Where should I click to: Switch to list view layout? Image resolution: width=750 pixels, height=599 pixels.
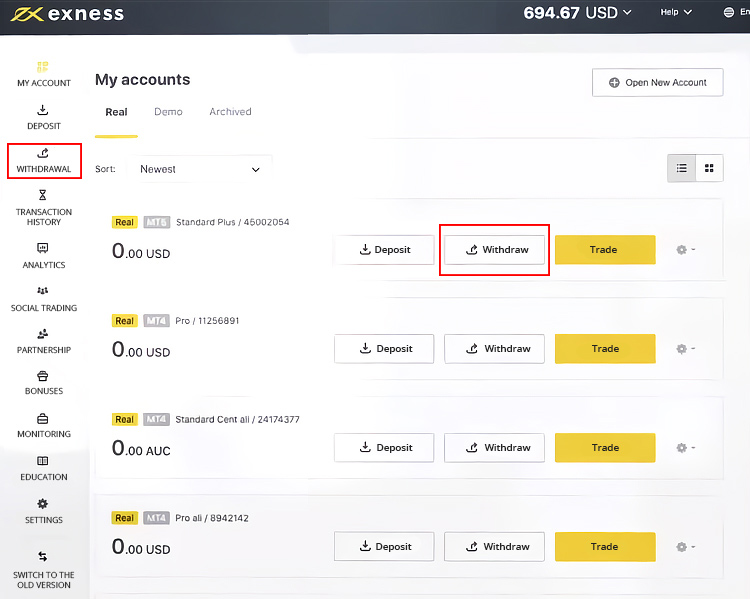pyautogui.click(x=682, y=168)
